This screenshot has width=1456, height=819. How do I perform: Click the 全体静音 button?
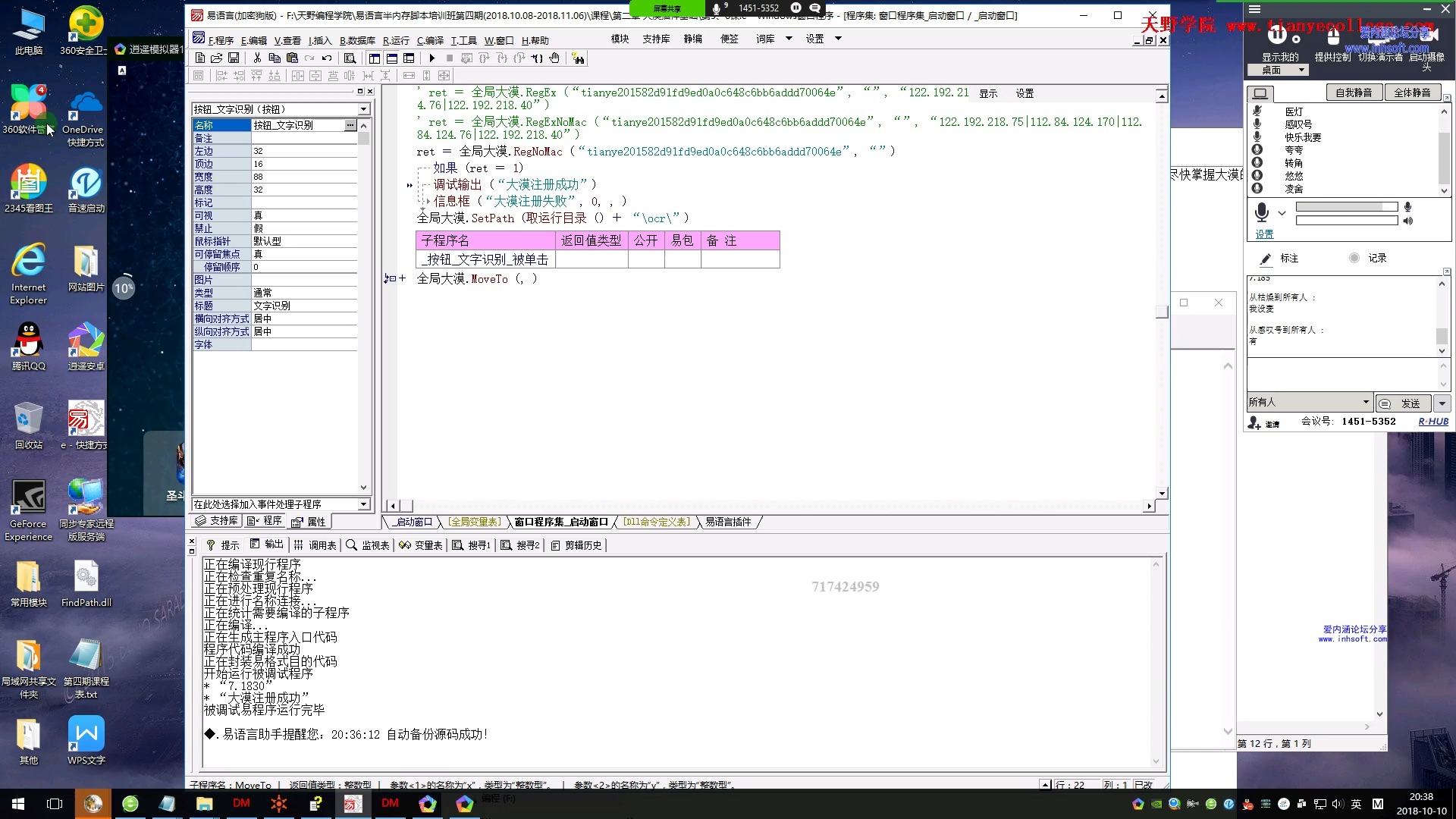(x=1412, y=93)
